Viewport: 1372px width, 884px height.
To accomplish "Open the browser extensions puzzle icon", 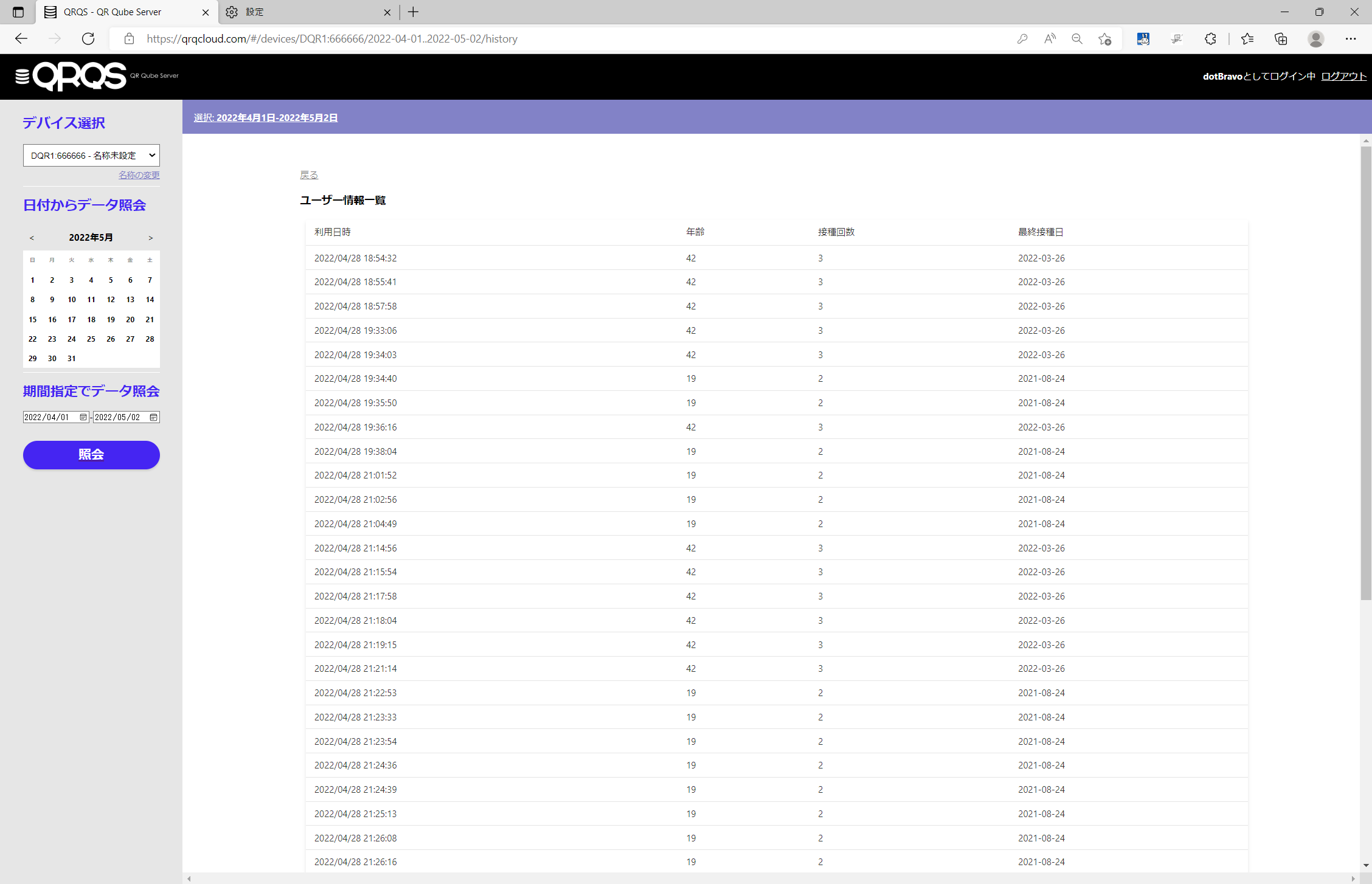I will (1210, 39).
